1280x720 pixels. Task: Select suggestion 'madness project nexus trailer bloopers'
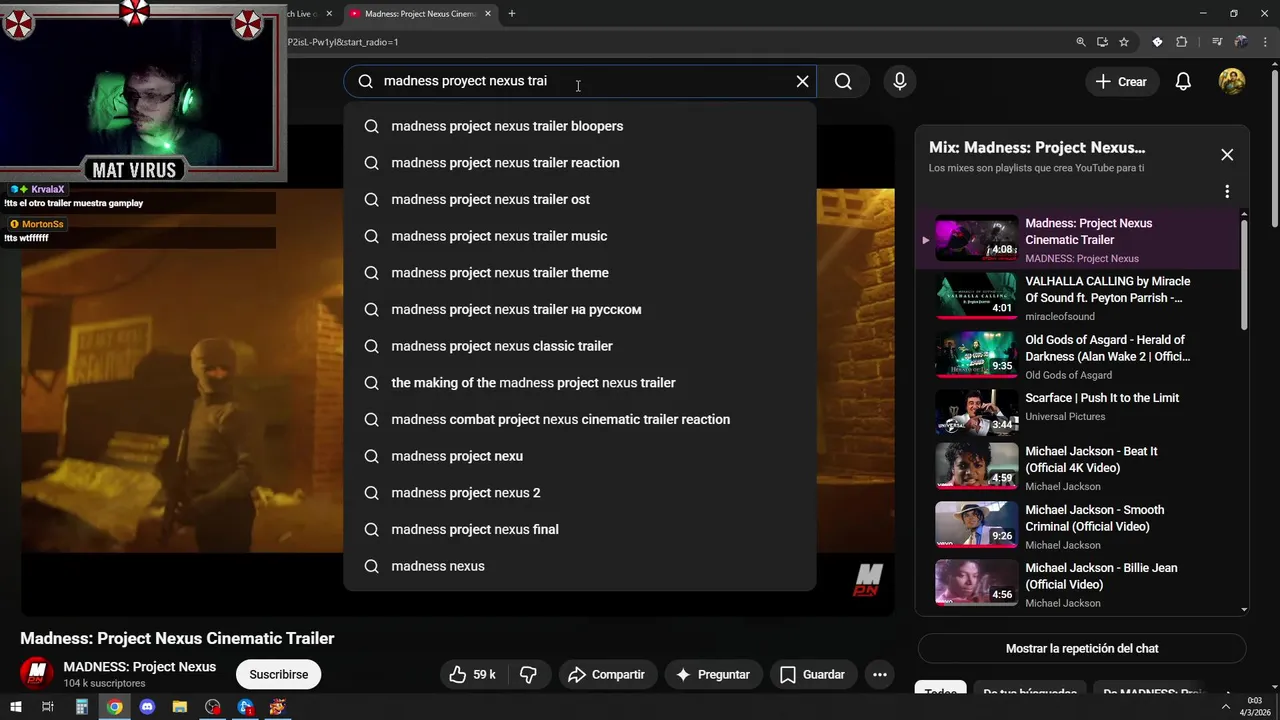[580, 126]
